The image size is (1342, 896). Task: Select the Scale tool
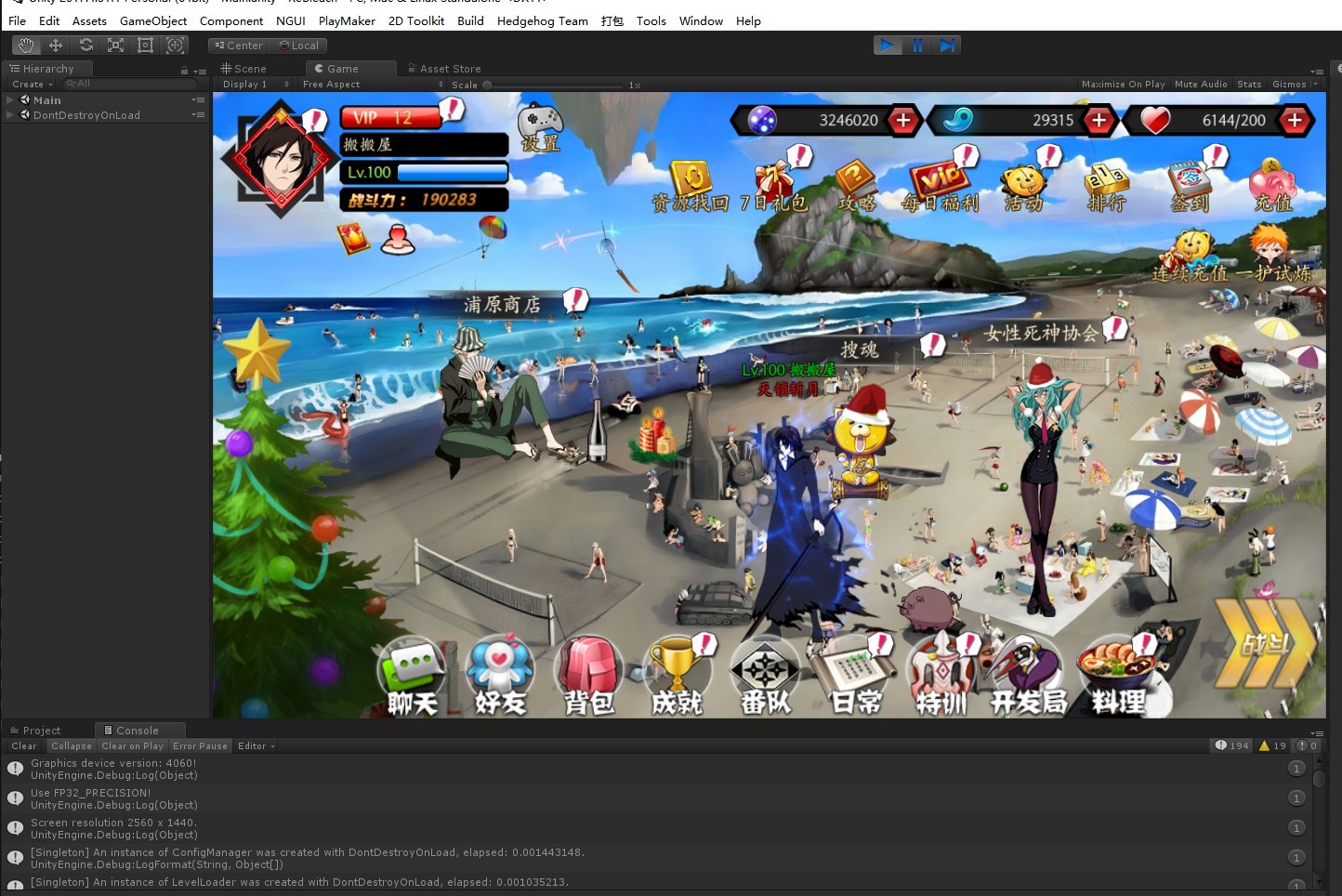coord(115,46)
